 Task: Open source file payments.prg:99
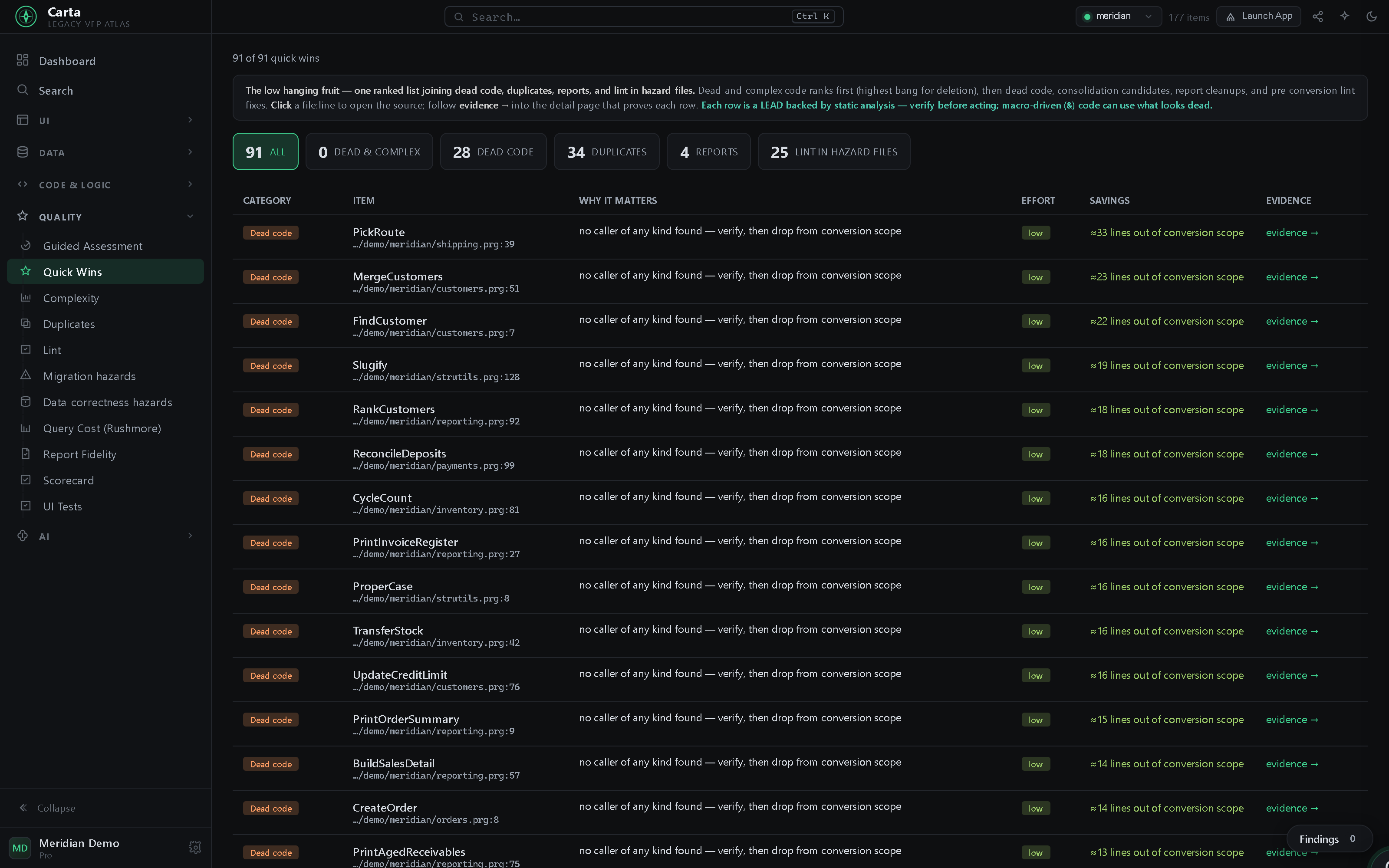433,466
